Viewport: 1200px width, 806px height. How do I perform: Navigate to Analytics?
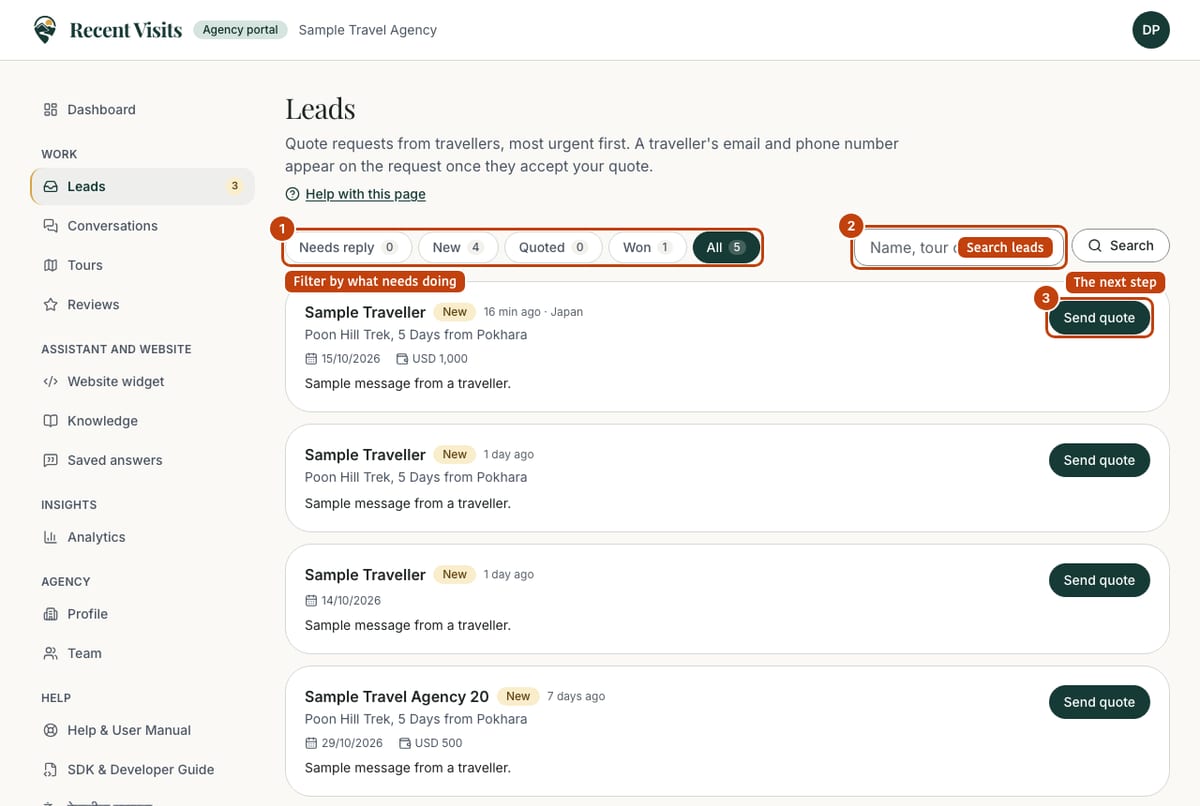pyautogui.click(x=142, y=537)
